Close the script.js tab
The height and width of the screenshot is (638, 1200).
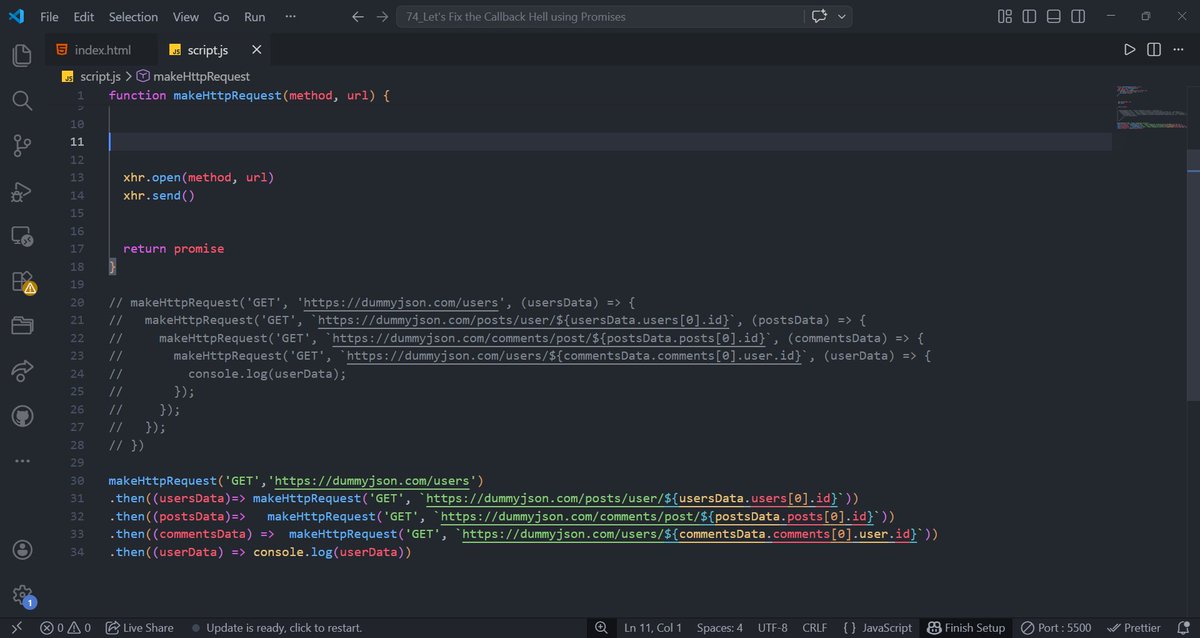[x=257, y=50]
